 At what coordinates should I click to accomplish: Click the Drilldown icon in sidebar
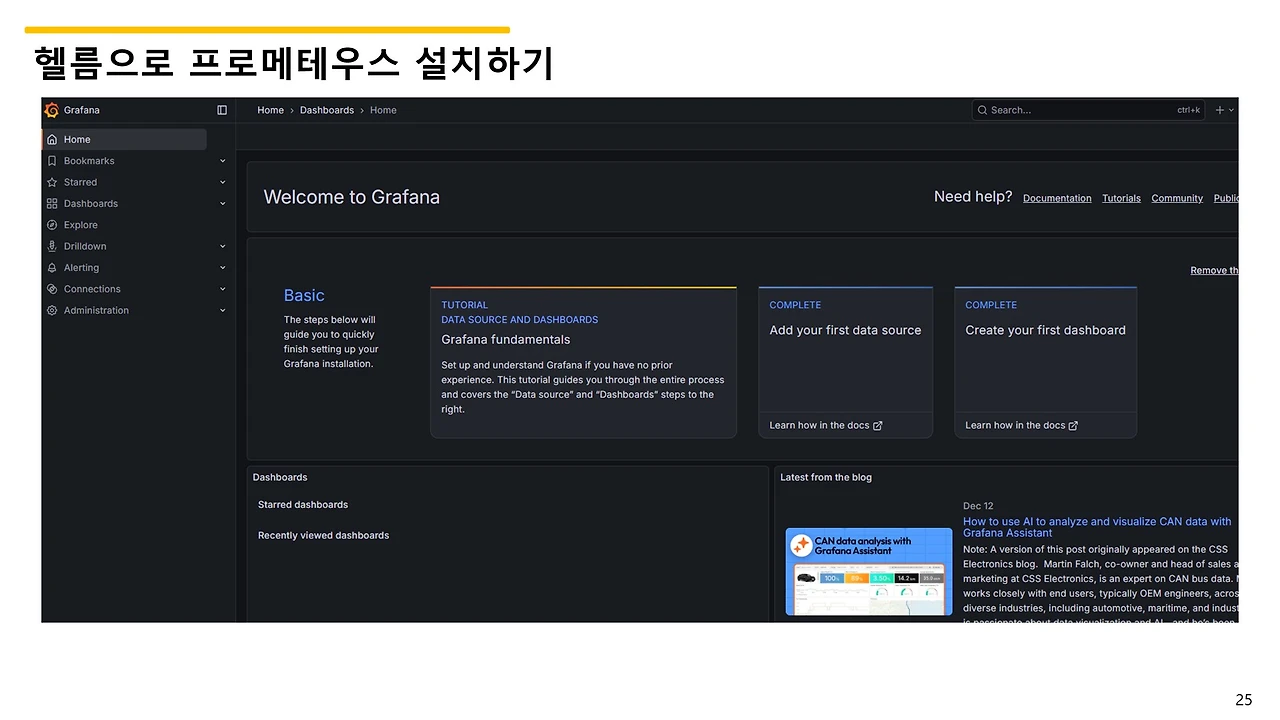coord(52,246)
